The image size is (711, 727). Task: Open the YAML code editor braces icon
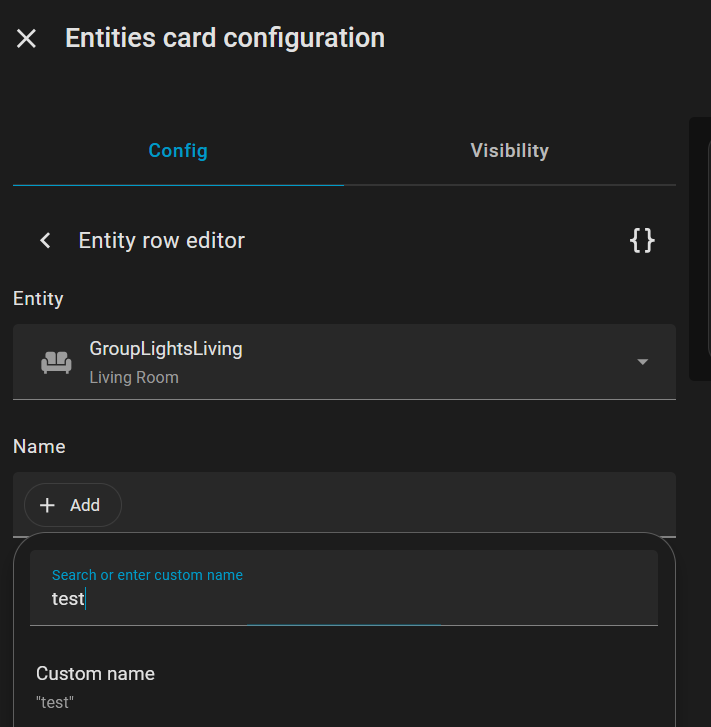642,240
